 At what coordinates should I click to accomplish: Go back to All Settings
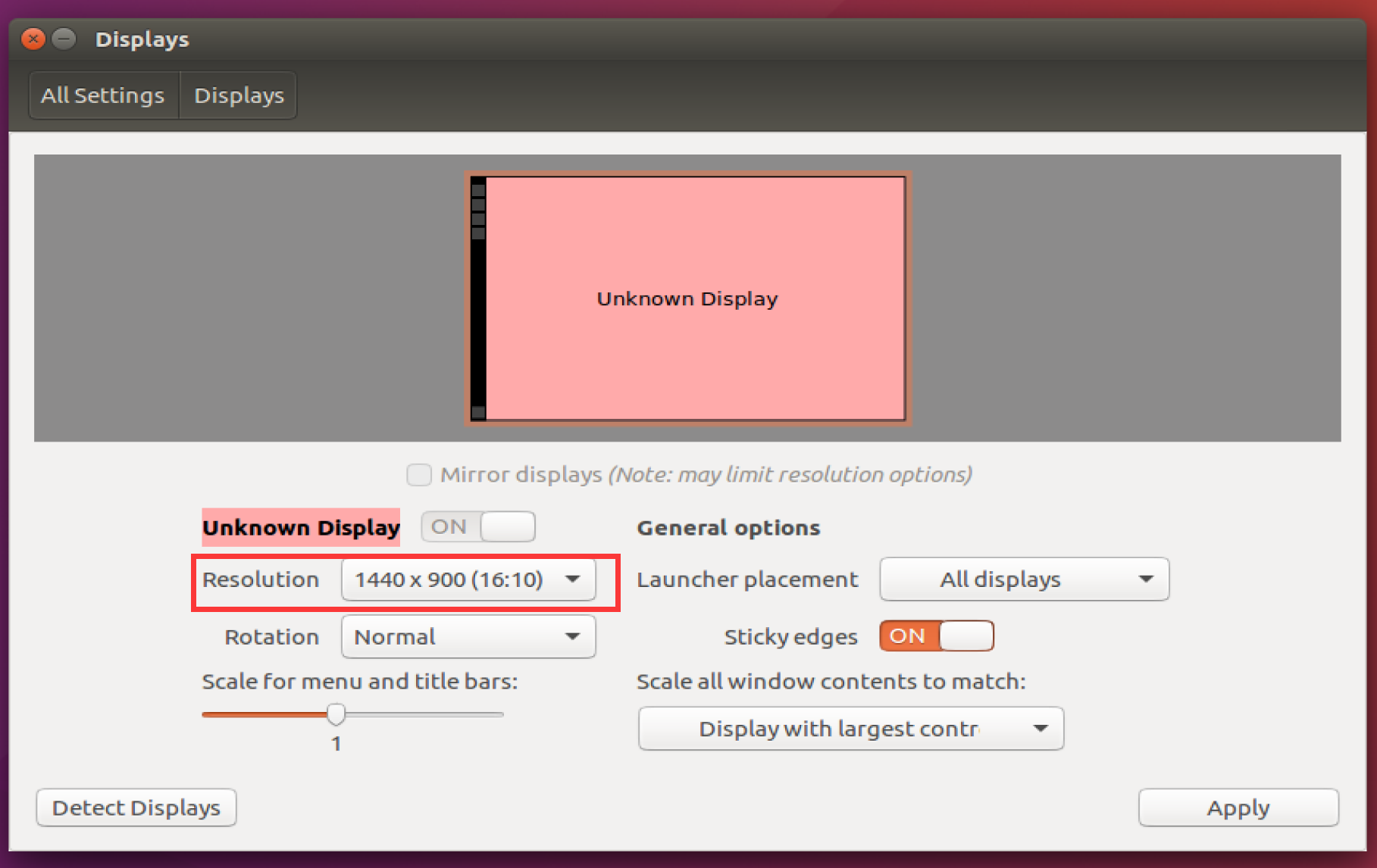point(103,95)
